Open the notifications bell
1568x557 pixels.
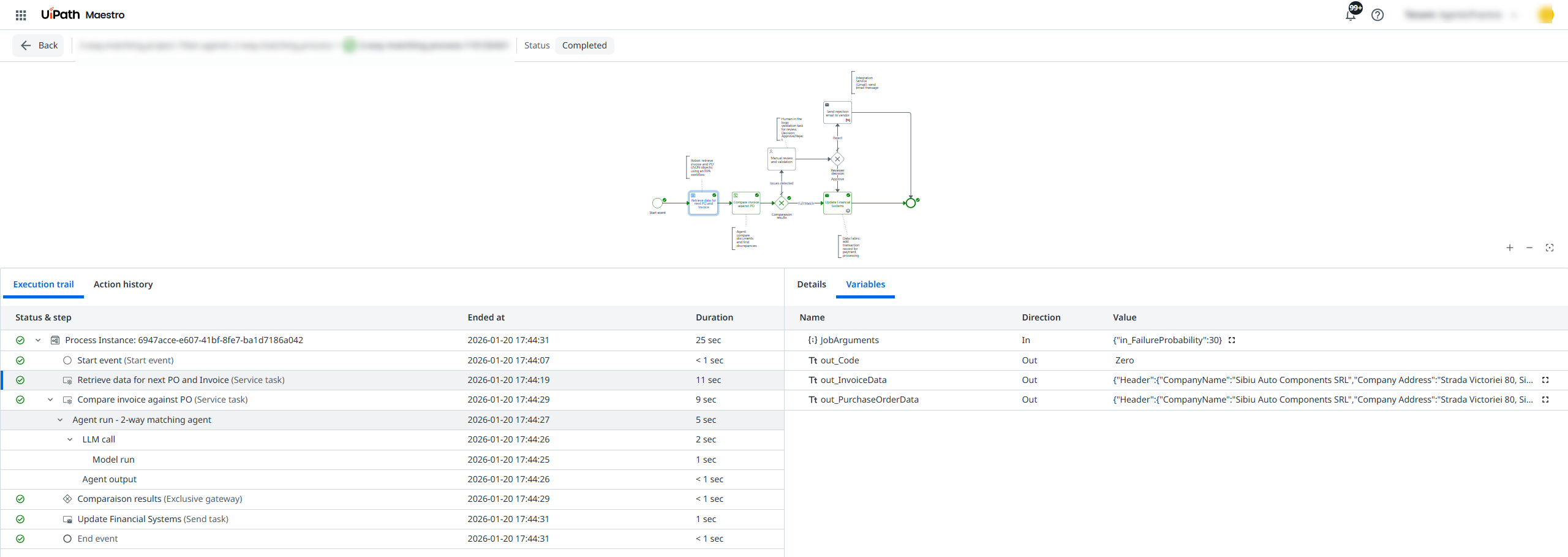click(1351, 15)
